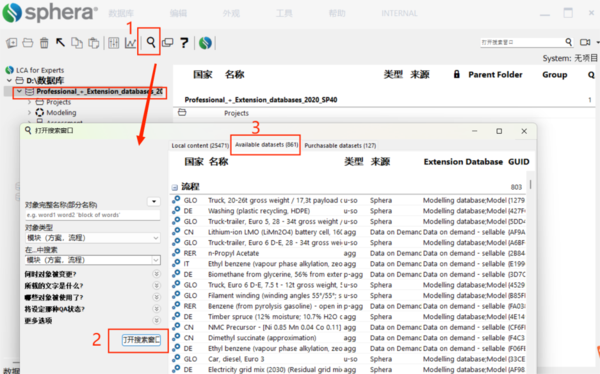Click the 打开搜索窗口 button at bottom of search panel
Image resolution: width=600 pixels, height=374 pixels.
(x=141, y=340)
